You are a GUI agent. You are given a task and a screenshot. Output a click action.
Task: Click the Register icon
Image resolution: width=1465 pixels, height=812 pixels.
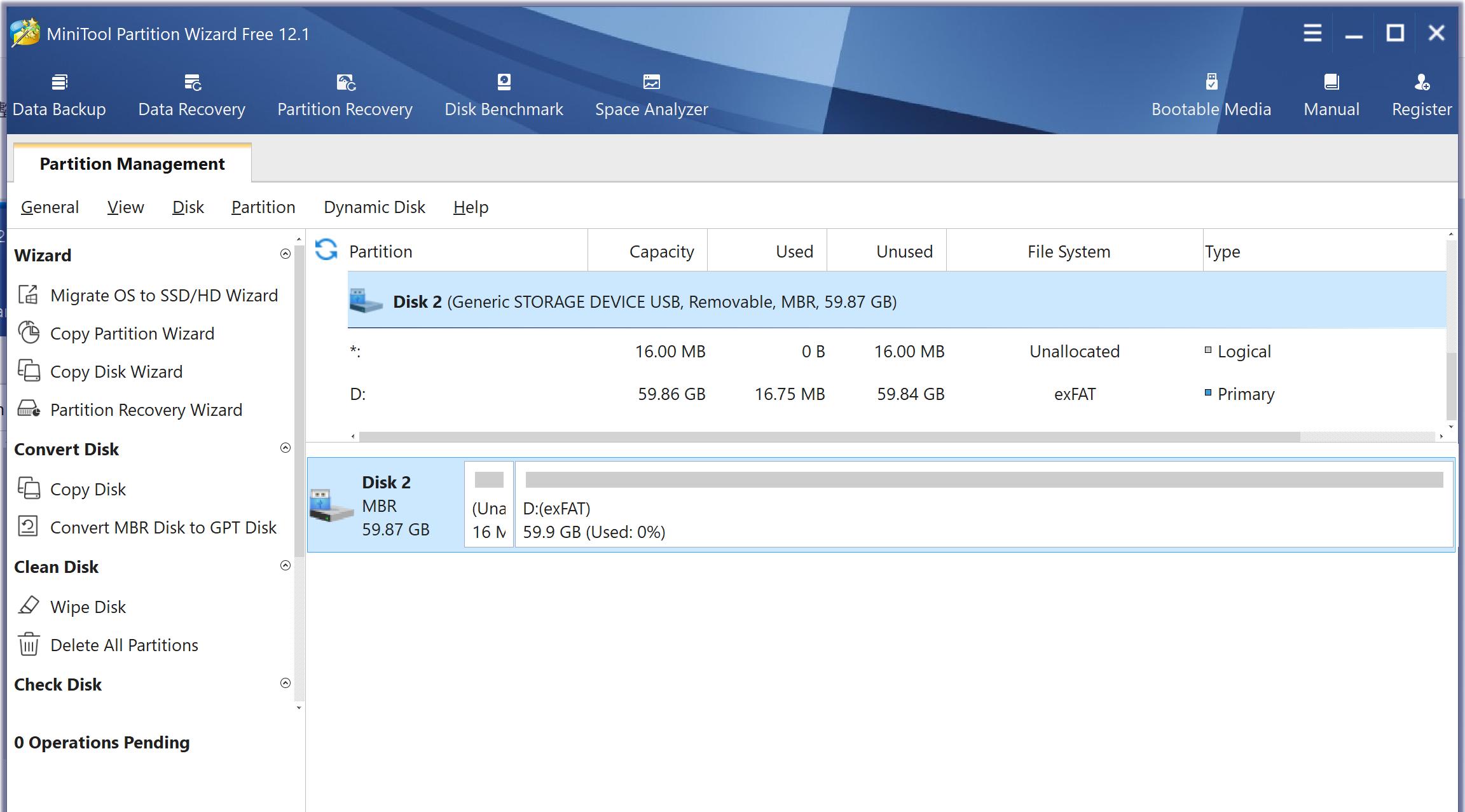(x=1422, y=83)
